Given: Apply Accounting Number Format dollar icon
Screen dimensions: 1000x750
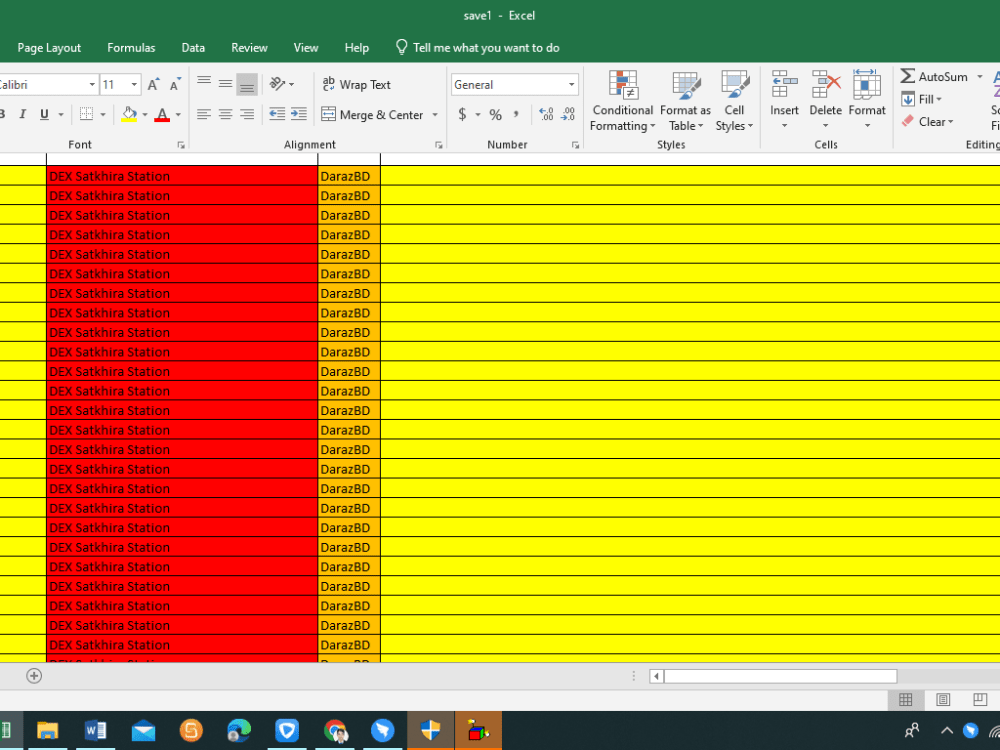Looking at the screenshot, I should point(462,114).
